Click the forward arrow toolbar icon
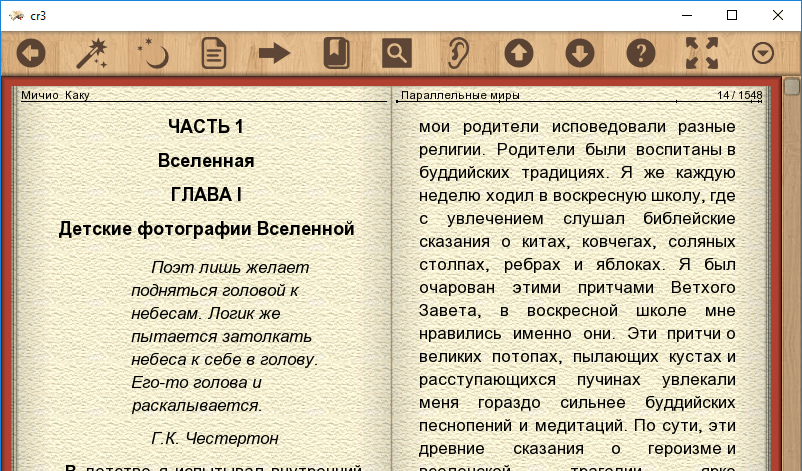802x471 pixels. (275, 53)
